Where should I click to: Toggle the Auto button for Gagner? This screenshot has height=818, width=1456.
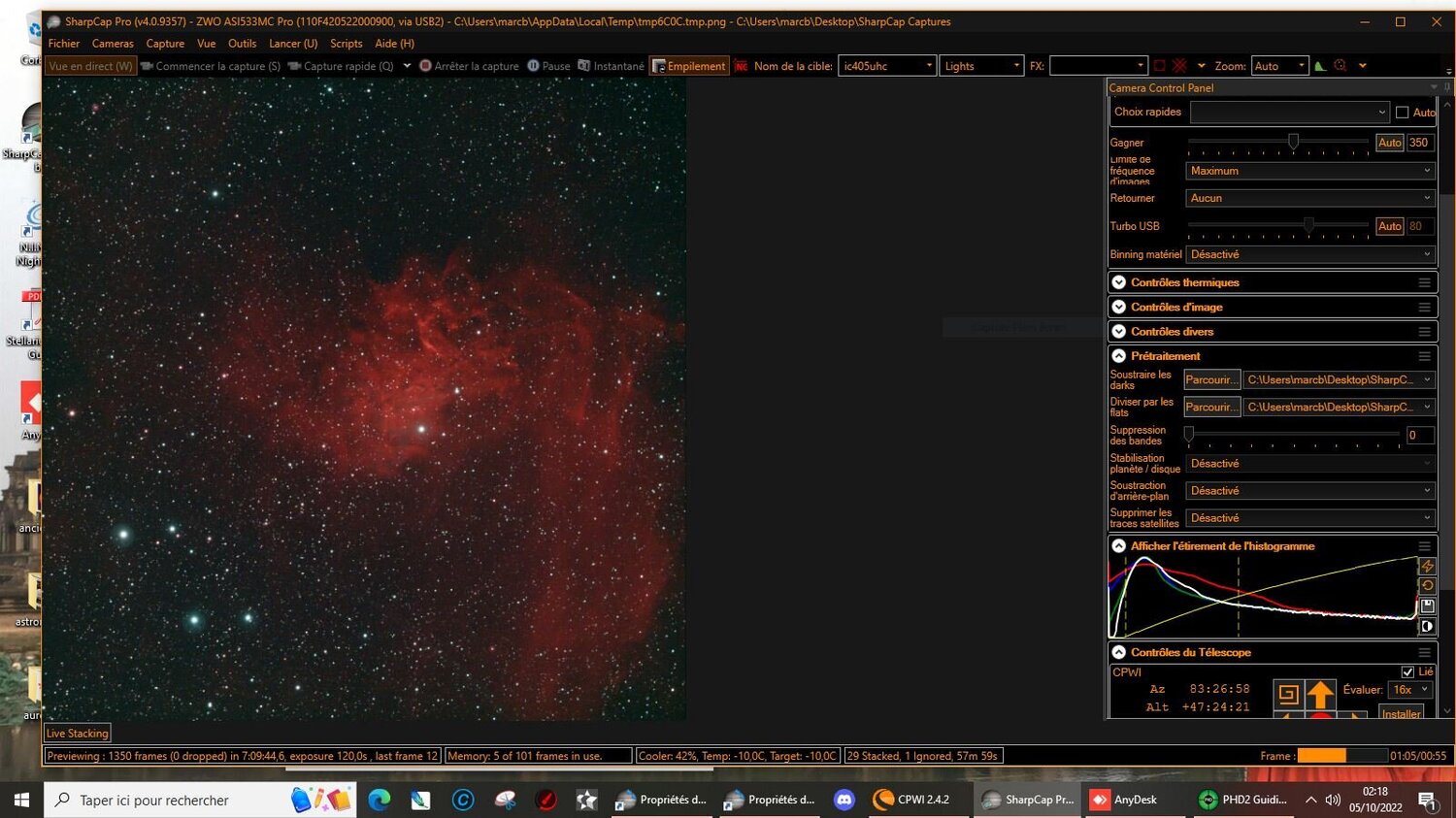click(1389, 142)
